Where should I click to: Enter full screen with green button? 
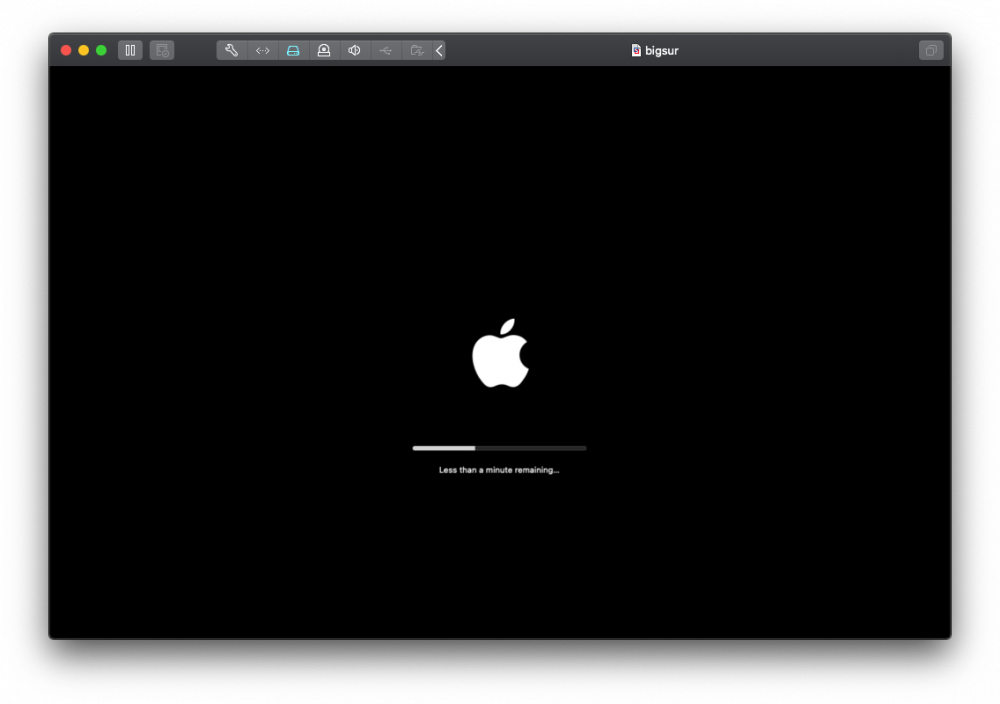point(101,50)
